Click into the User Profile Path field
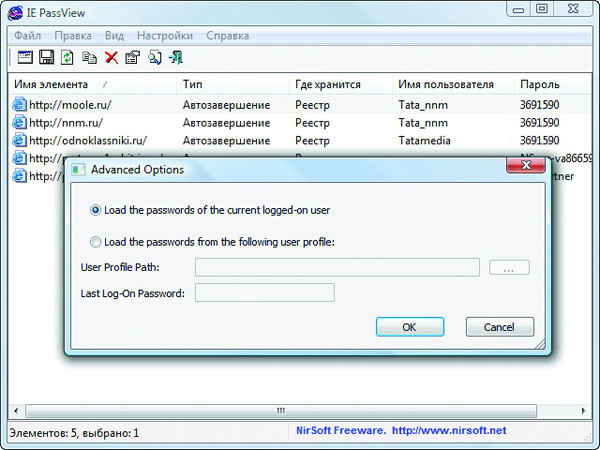The width and height of the screenshot is (600, 450). 337,267
